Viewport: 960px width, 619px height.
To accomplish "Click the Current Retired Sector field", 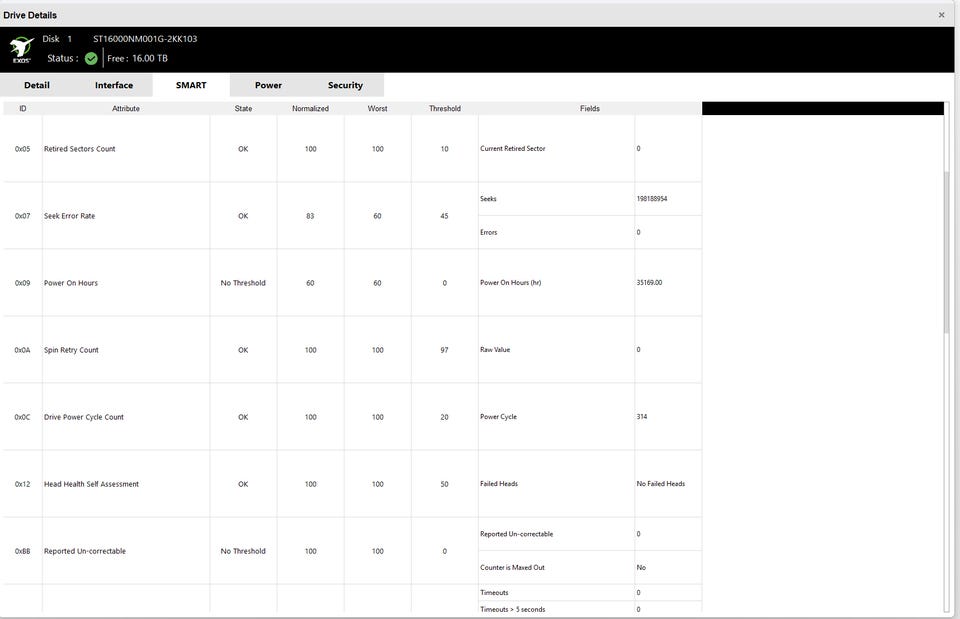I will [x=512, y=149].
